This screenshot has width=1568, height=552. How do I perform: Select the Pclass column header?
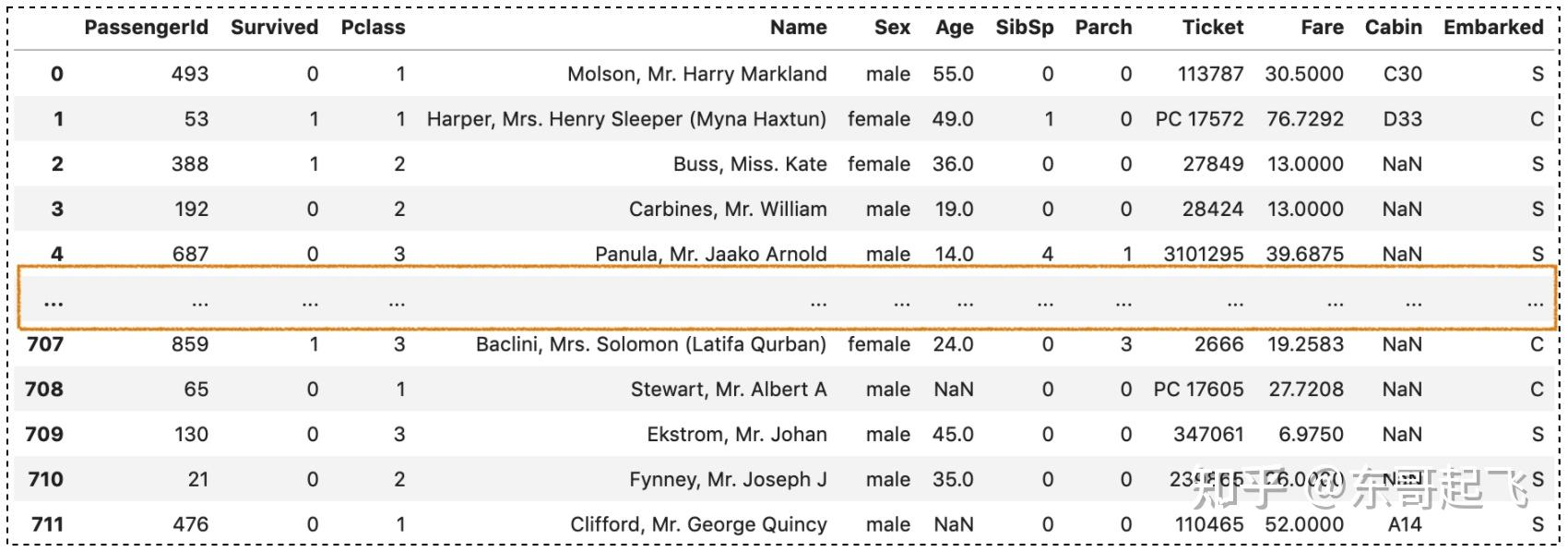coord(373,28)
